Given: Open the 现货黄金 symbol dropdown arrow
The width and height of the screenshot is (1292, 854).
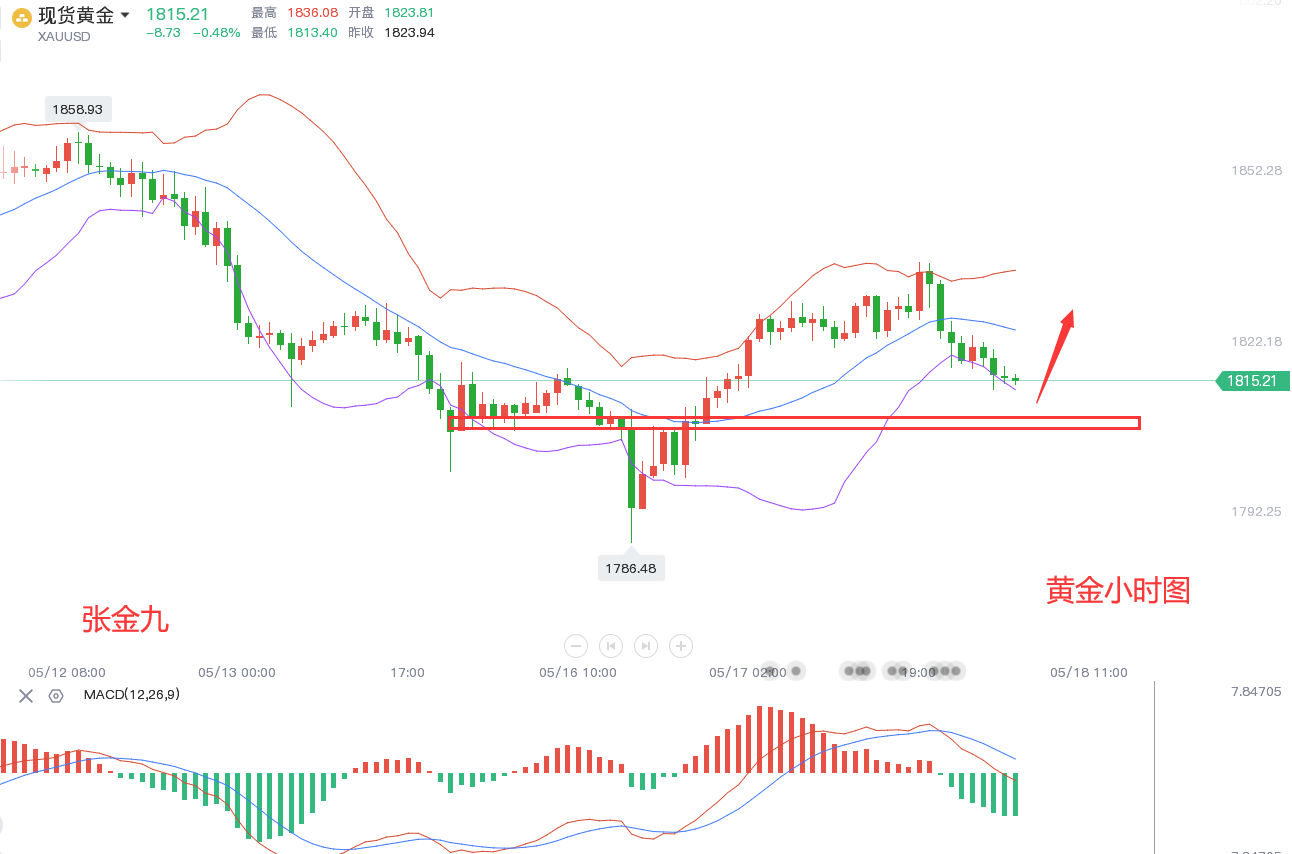Looking at the screenshot, I should 125,16.
